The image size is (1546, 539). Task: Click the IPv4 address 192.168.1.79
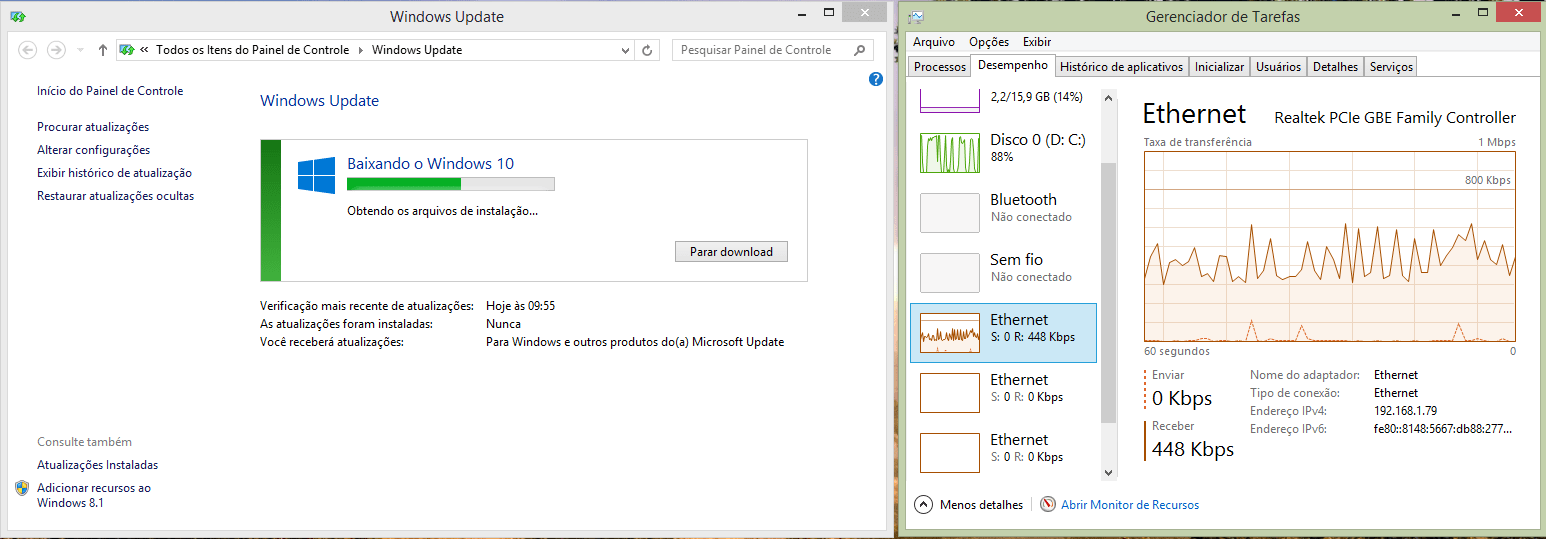[x=1405, y=411]
